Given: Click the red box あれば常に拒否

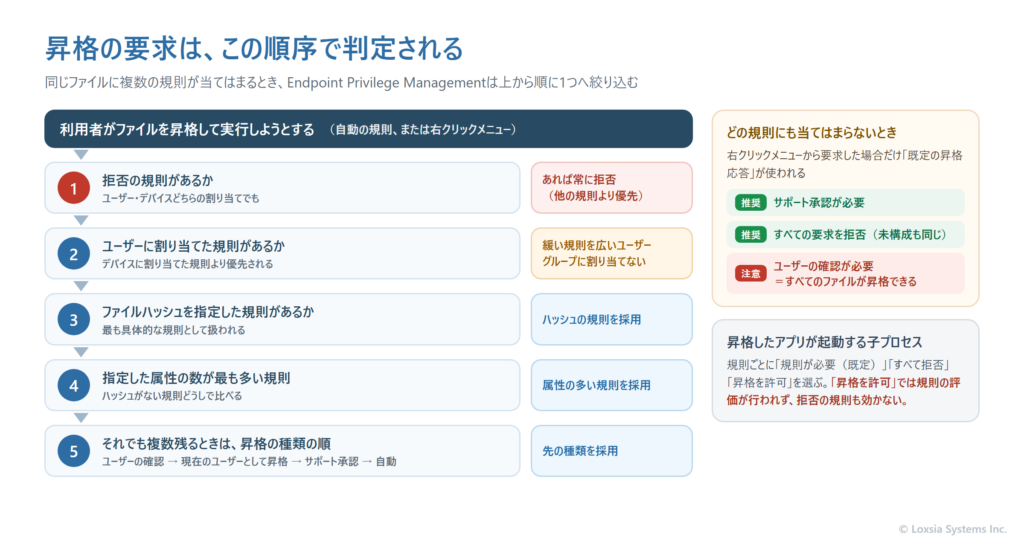Looking at the screenshot, I should [611, 188].
